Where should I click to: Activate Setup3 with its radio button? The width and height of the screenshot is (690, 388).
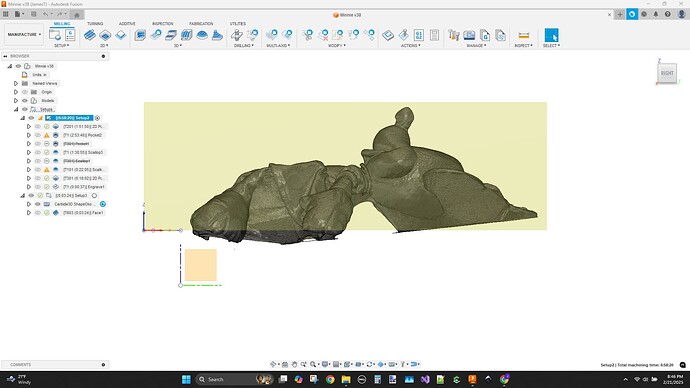pyautogui.click(x=94, y=195)
